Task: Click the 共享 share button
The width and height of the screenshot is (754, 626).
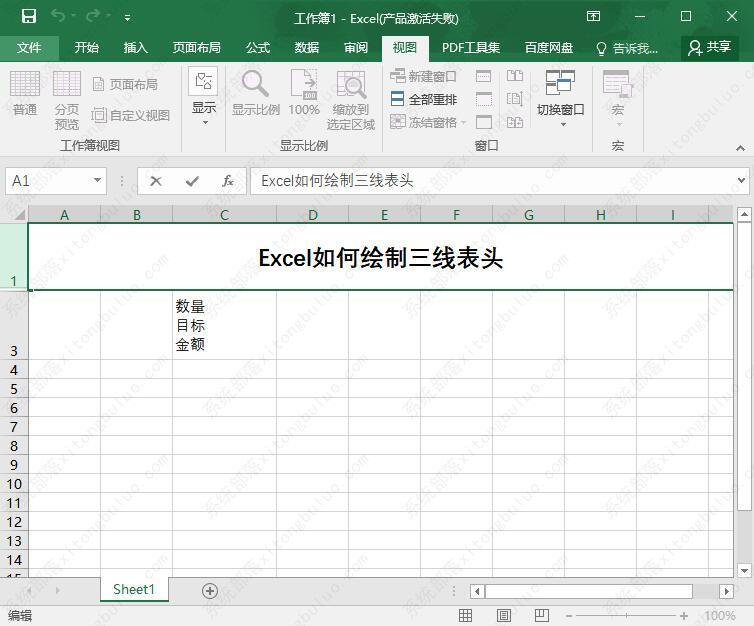Action: pos(709,47)
